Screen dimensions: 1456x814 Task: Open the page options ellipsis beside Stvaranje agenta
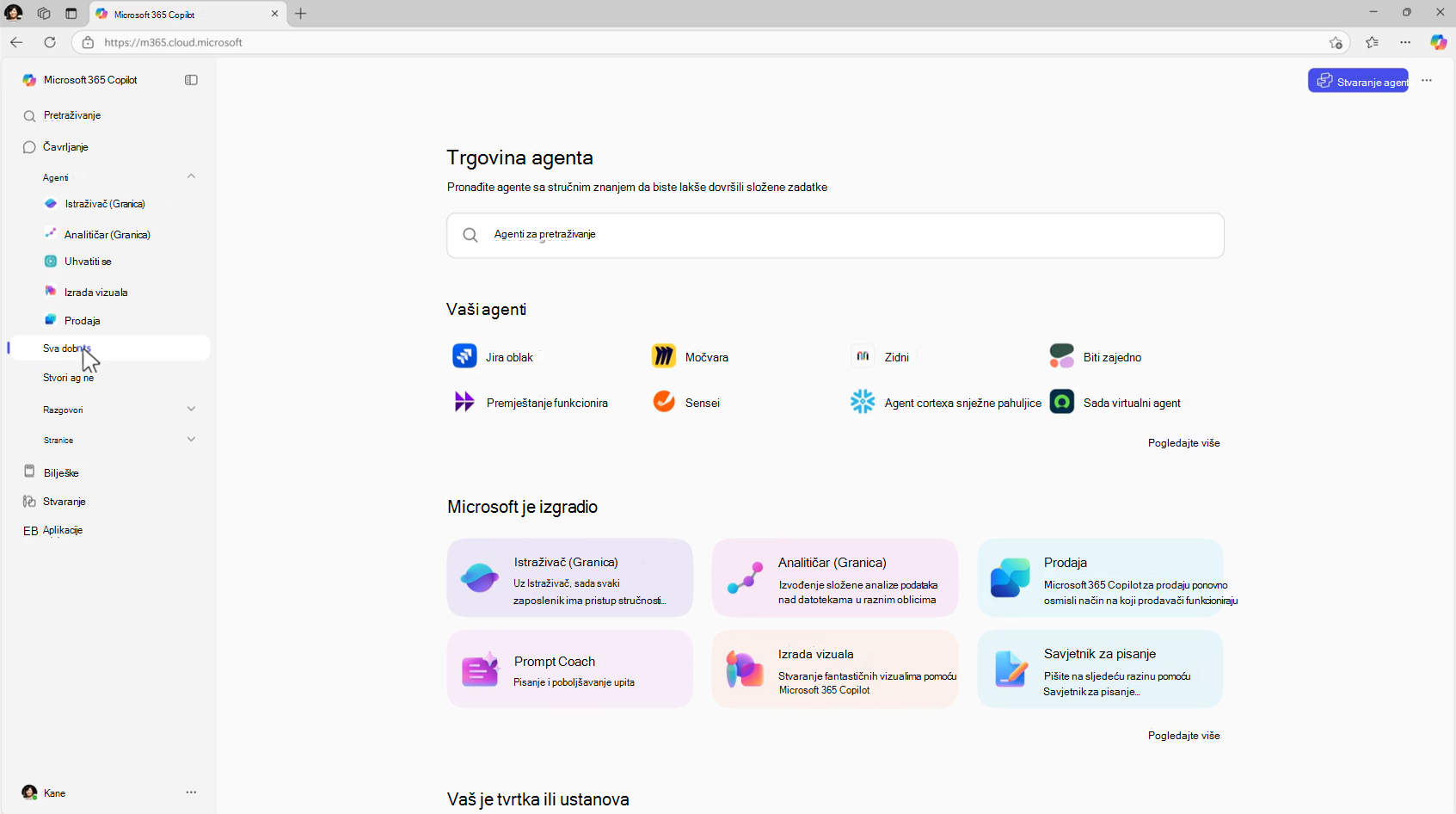pos(1427,81)
